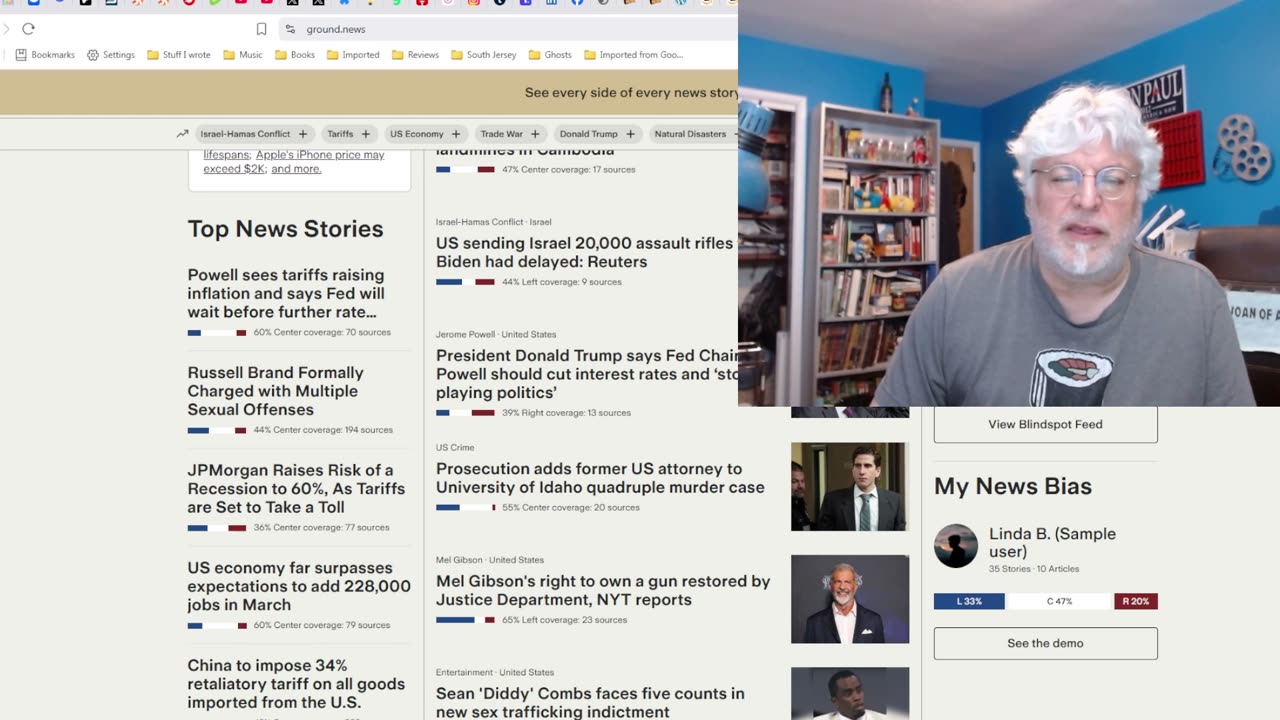
Task: Click the 'US Crime' category tag
Action: 455,447
